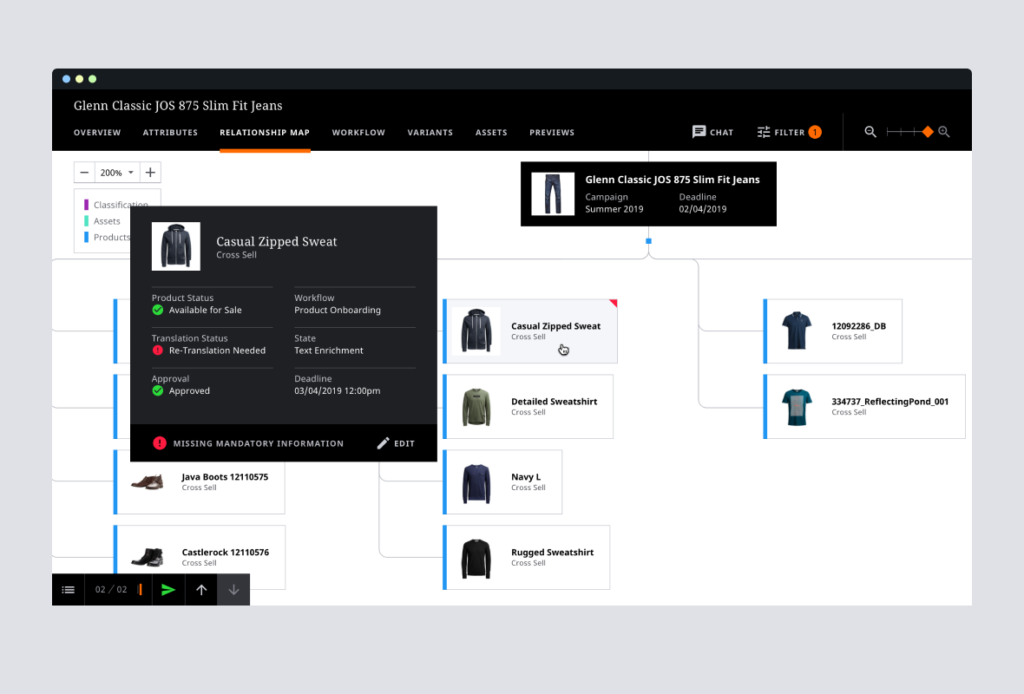Viewport: 1024px width, 694px height.
Task: Select the Detailed Sweatshirt product card
Action: 528,406
